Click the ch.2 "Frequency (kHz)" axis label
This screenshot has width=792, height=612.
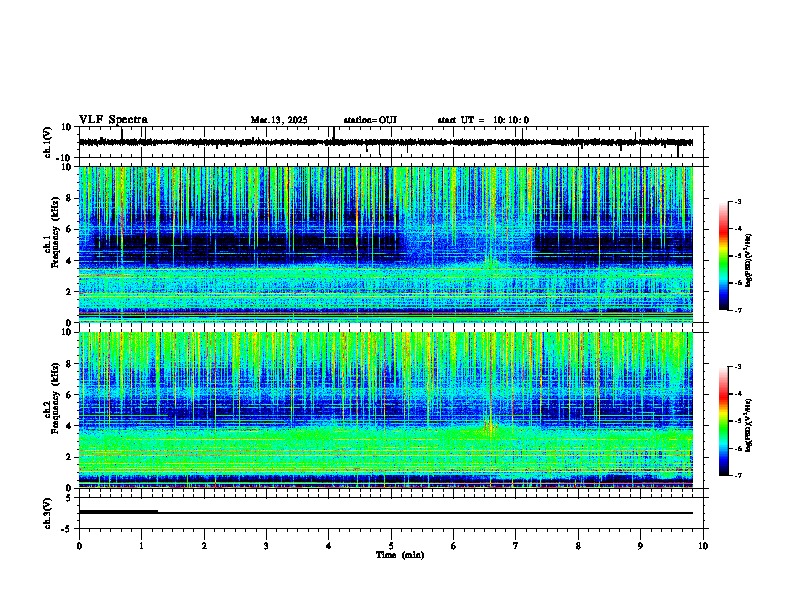(x=55, y=398)
